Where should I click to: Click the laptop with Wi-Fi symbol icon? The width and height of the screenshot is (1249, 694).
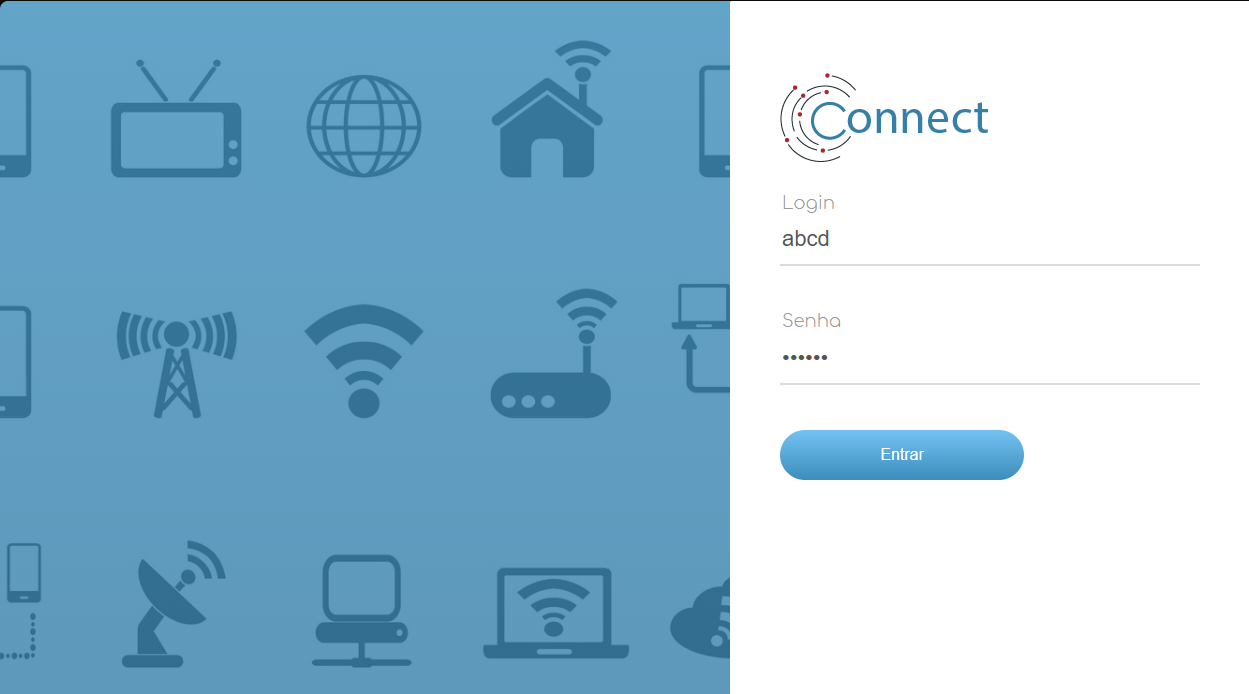pyautogui.click(x=556, y=613)
